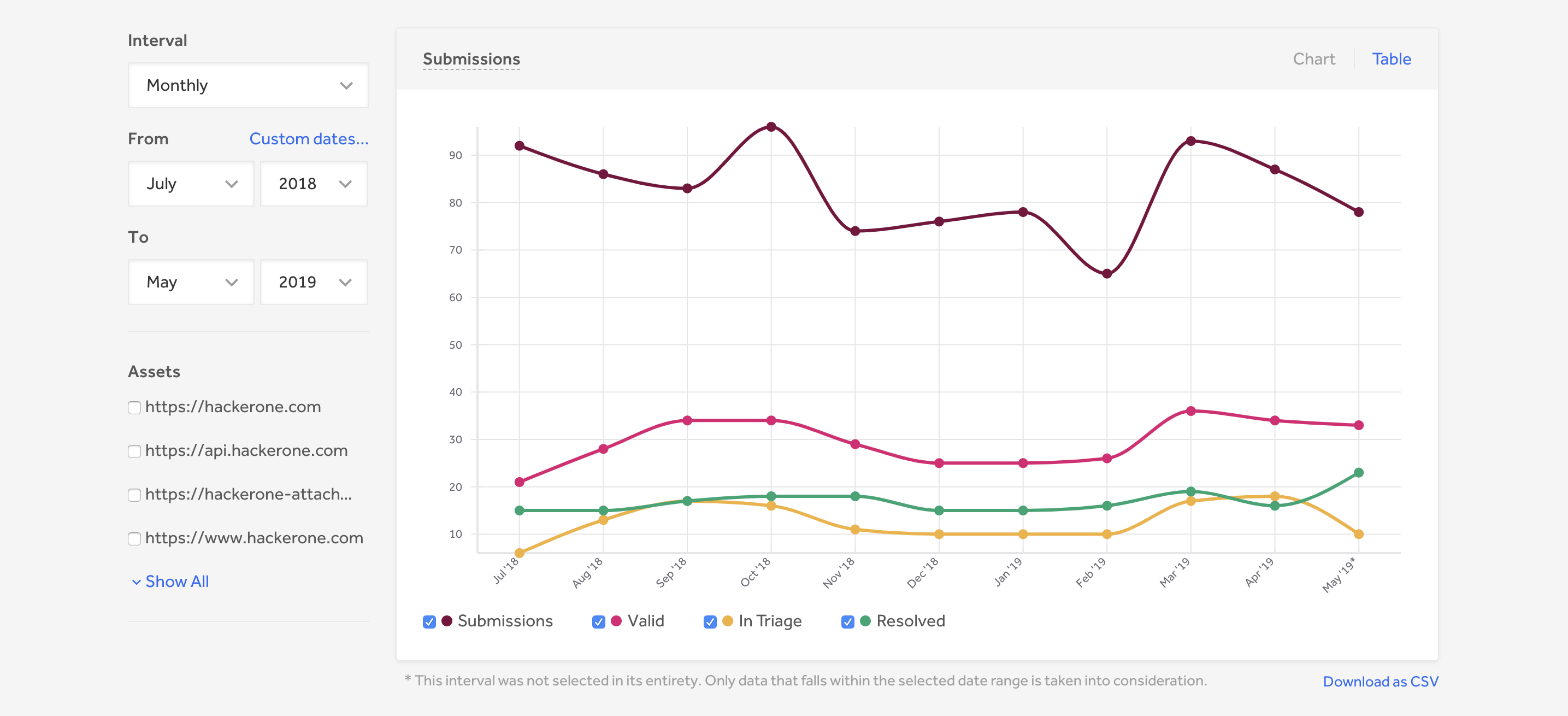Open the 2019 to-year dropdown
Screen dimensions: 1568x716
click(x=314, y=283)
